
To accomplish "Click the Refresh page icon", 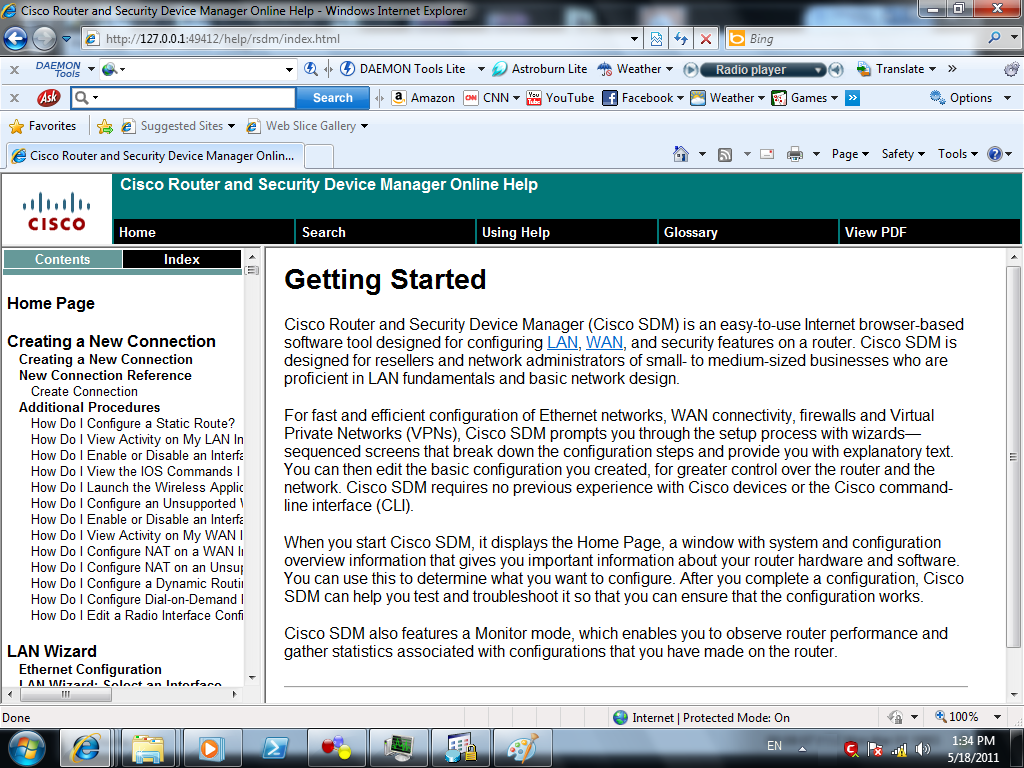I will pyautogui.click(x=681, y=39).
